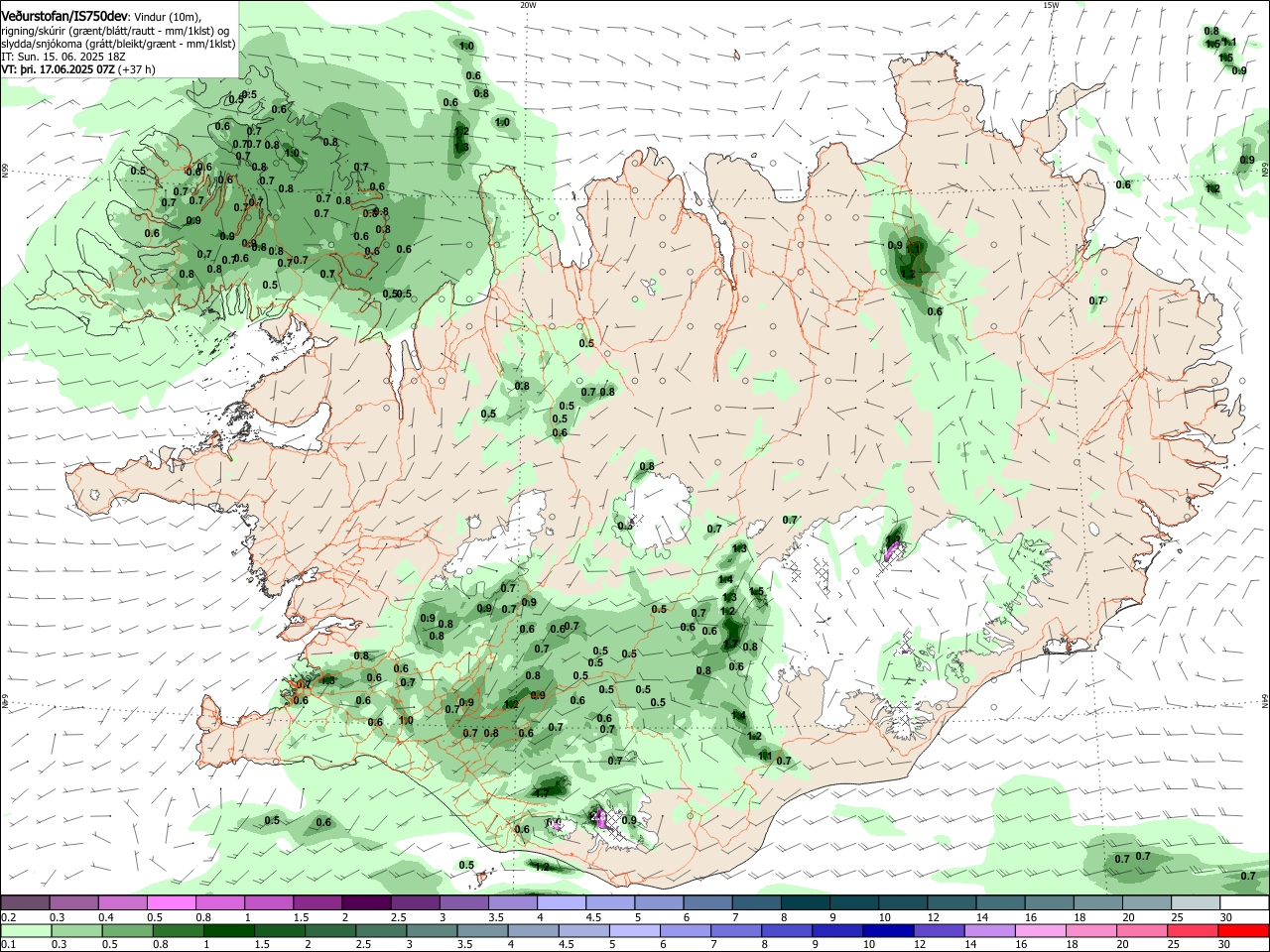Click the '20W' longitude label
Screen dimensions: 1270x952
(x=528, y=5)
